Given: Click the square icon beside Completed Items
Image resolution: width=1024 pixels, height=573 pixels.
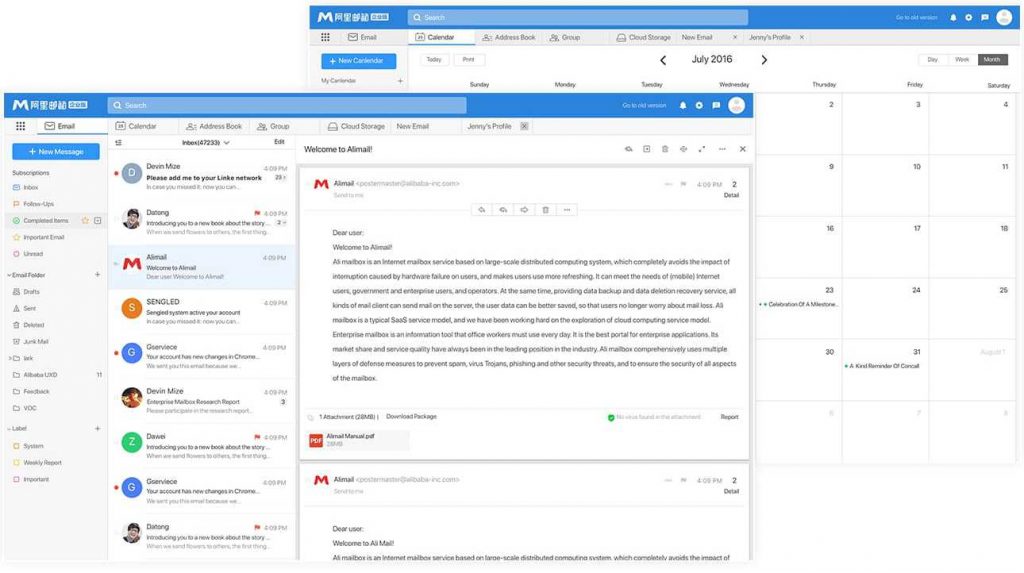Looking at the screenshot, I should pyautogui.click(x=98, y=221).
